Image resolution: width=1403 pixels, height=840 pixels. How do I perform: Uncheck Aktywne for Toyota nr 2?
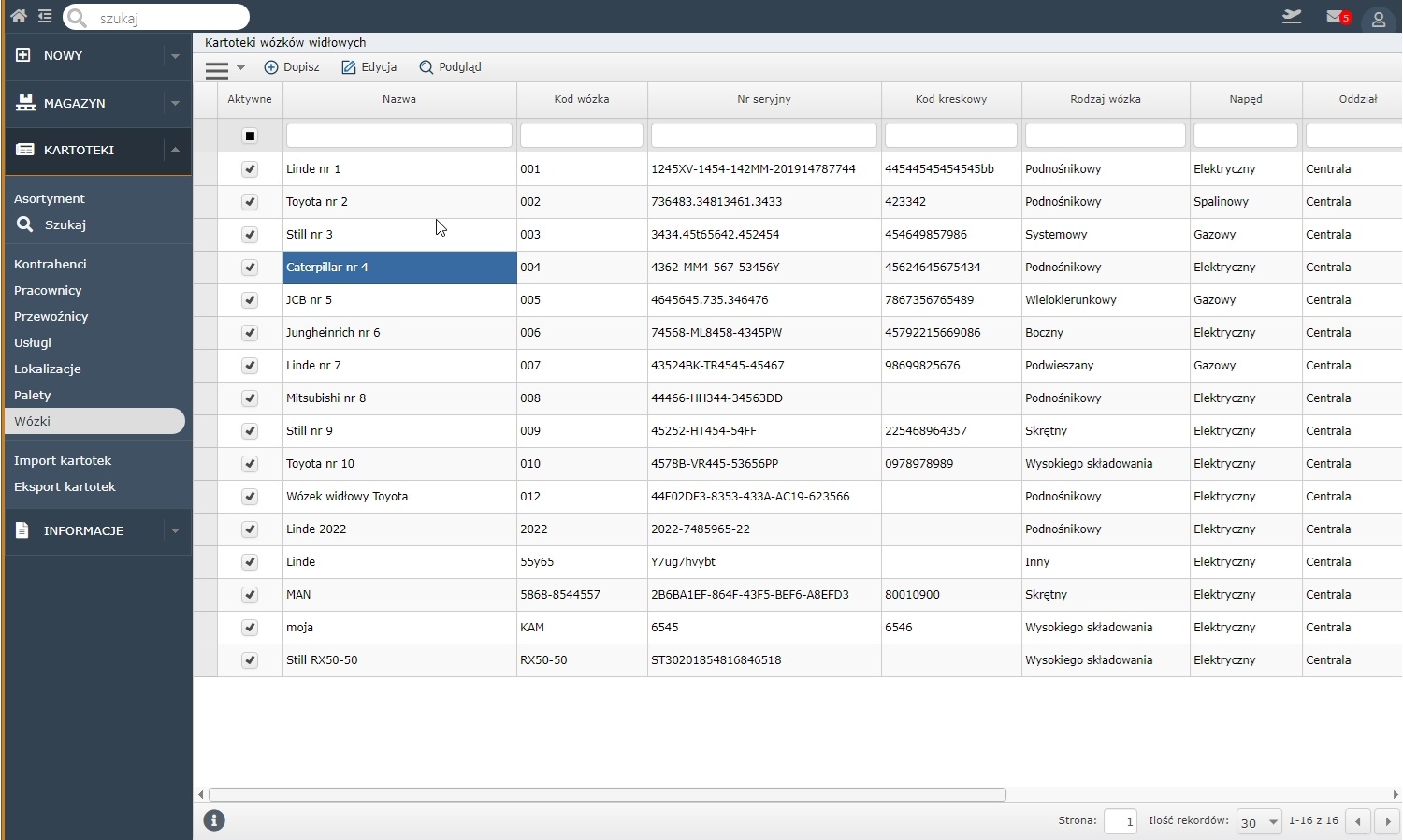(x=250, y=202)
